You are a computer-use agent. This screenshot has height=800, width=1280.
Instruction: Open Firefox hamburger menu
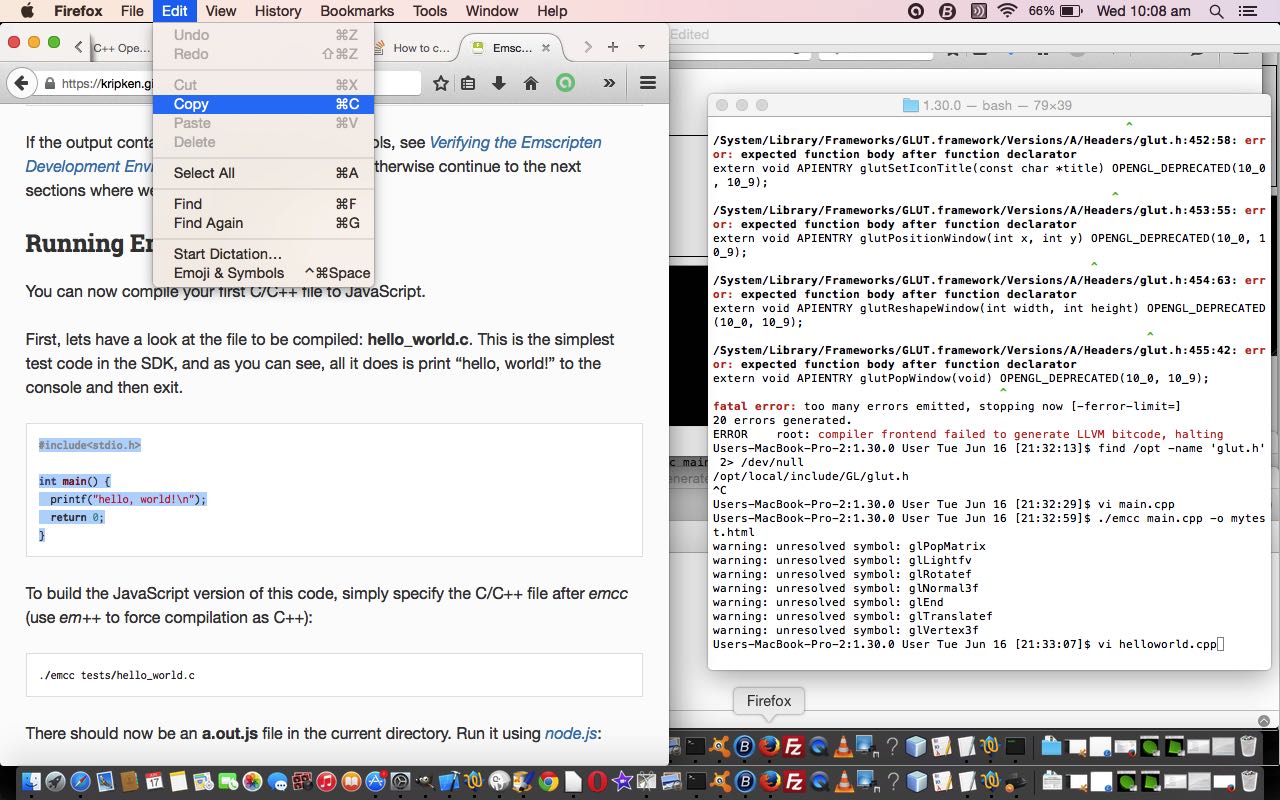point(648,83)
